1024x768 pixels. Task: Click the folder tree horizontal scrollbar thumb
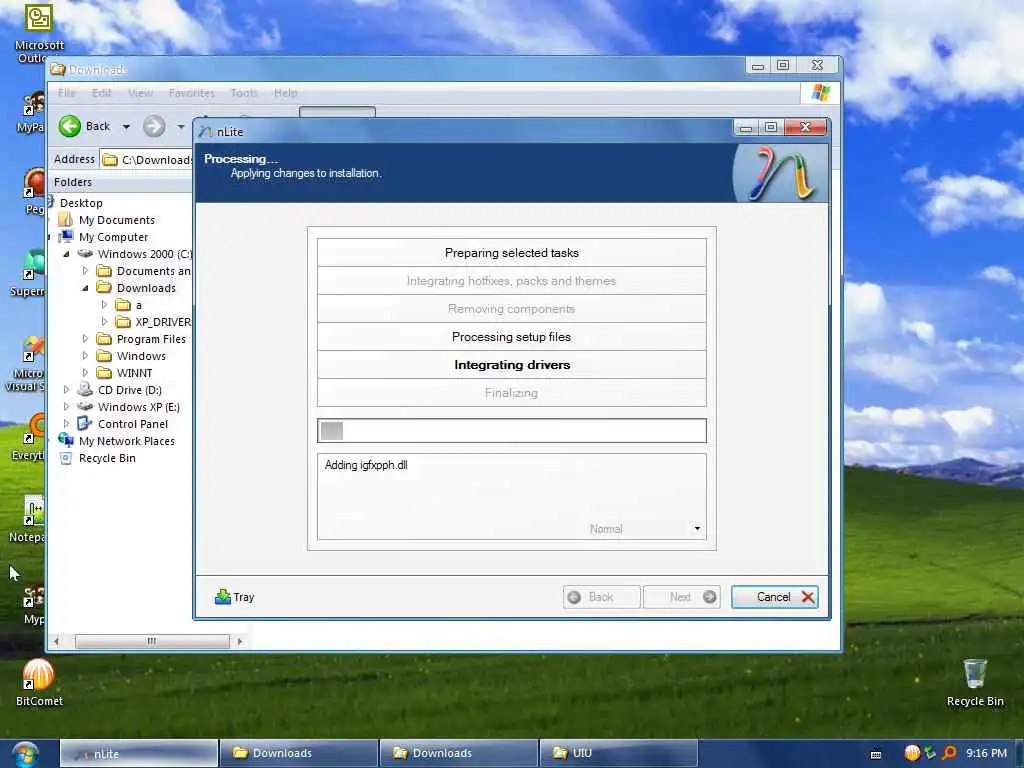[152, 641]
